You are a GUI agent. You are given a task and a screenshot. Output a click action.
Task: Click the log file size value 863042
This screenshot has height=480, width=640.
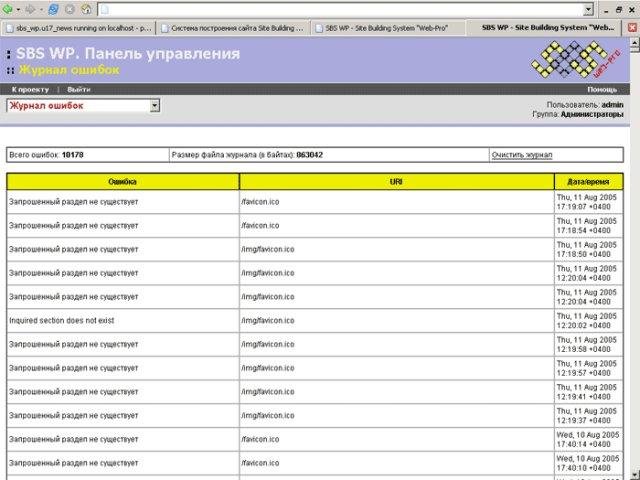click(309, 155)
